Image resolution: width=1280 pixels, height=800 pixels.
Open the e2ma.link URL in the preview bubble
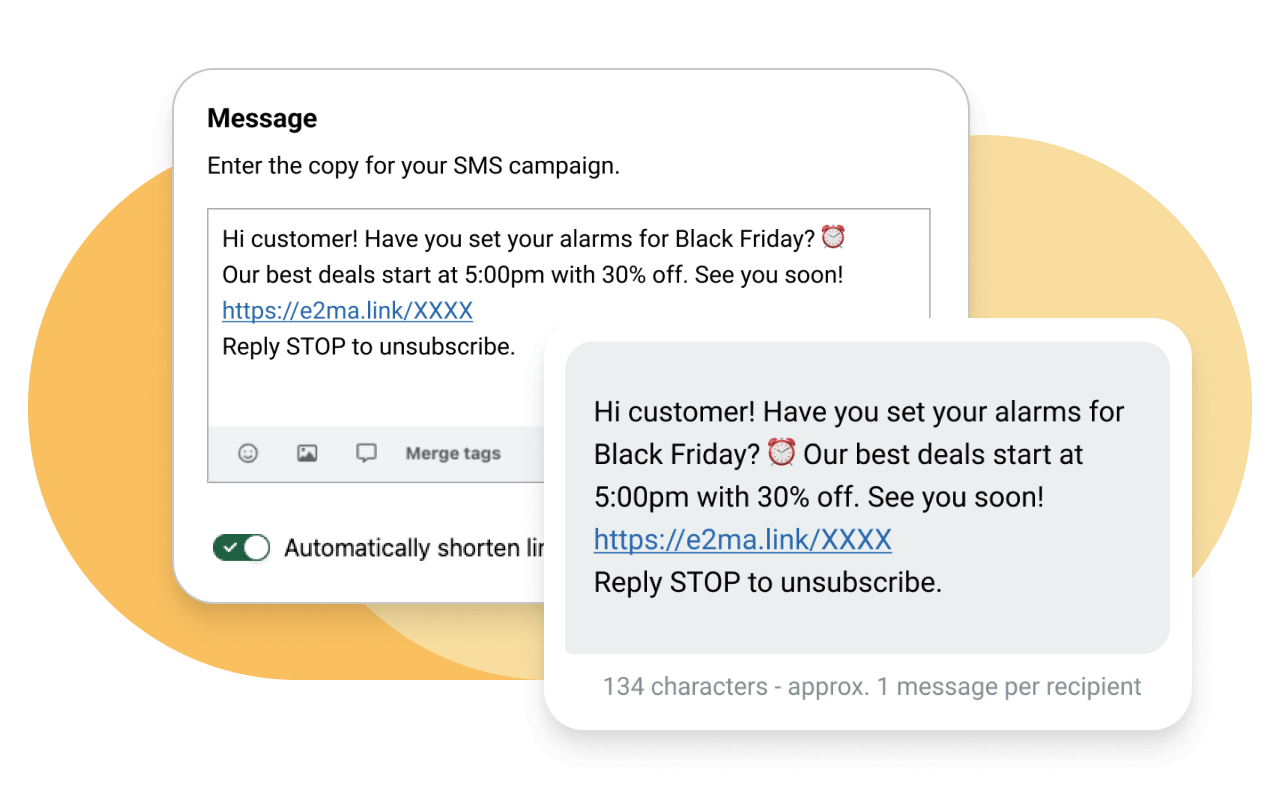[x=741, y=539]
